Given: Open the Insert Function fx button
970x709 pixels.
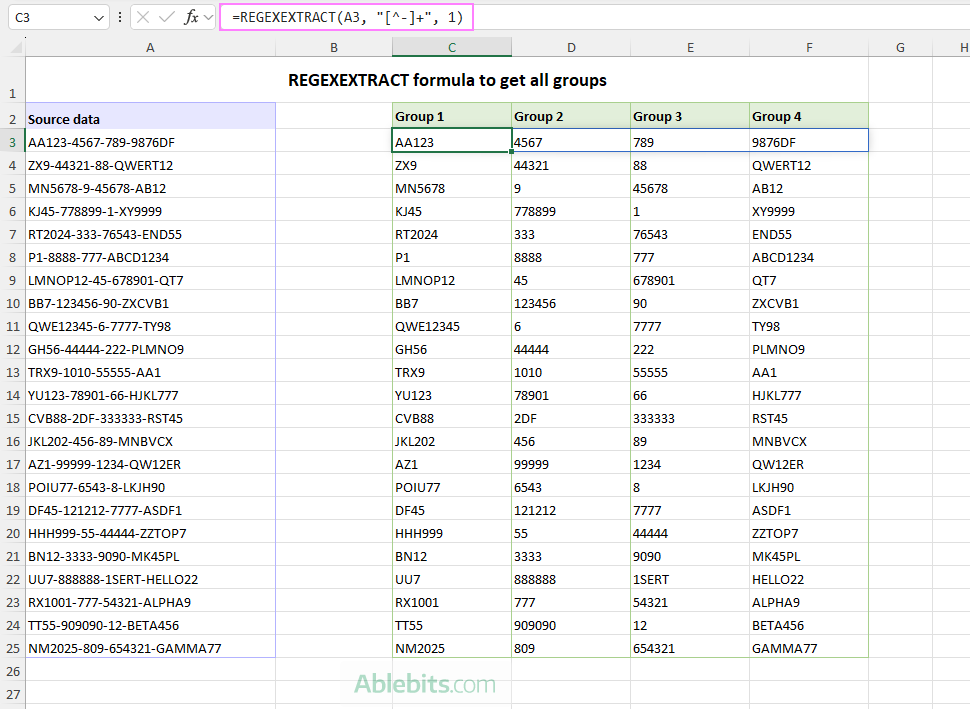Looking at the screenshot, I should [x=191, y=17].
